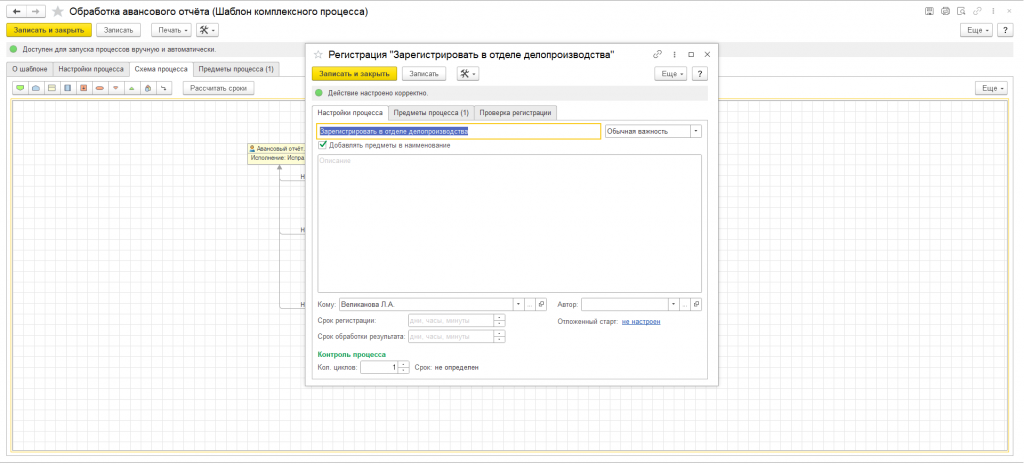1024x464 pixels.
Task: Click inside the Описание text area
Action: [509, 223]
